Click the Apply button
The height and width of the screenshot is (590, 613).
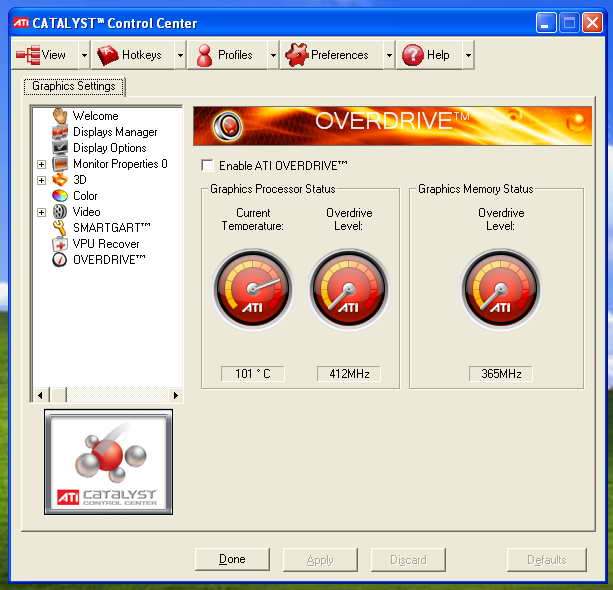320,560
